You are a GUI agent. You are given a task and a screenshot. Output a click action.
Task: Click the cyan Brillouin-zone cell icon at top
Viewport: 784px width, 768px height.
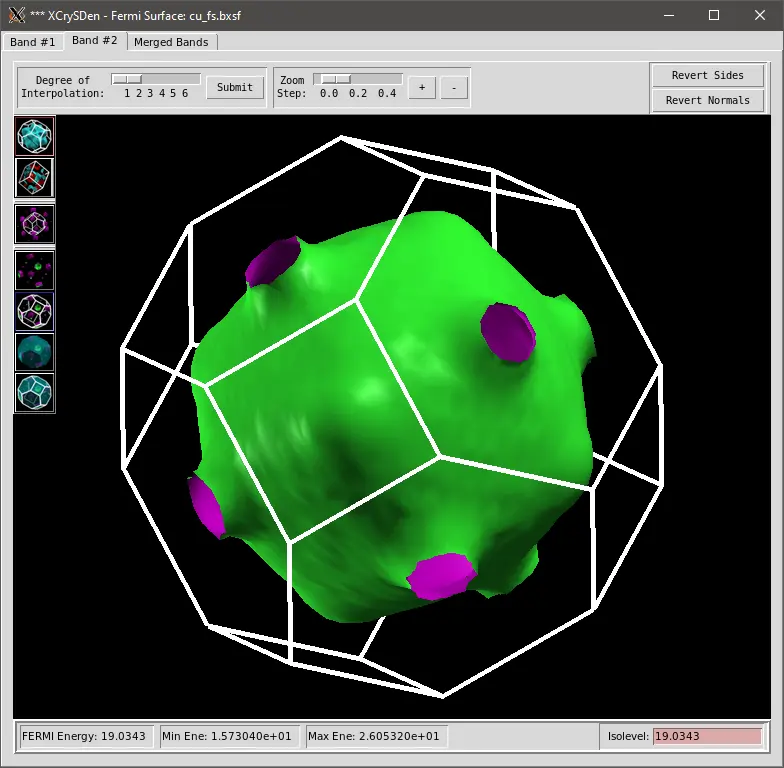tap(34, 136)
